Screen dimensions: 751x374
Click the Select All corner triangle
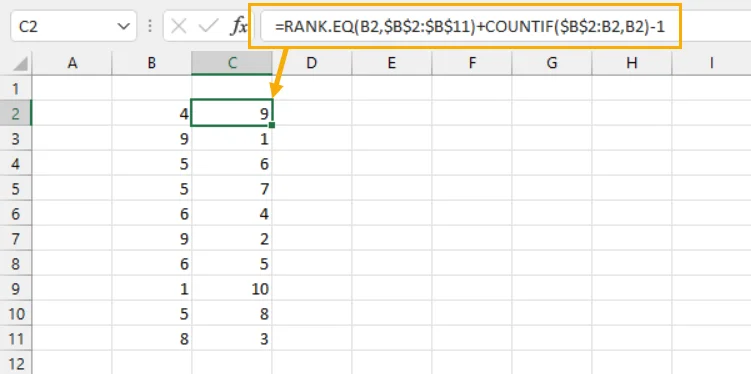click(x=21, y=64)
